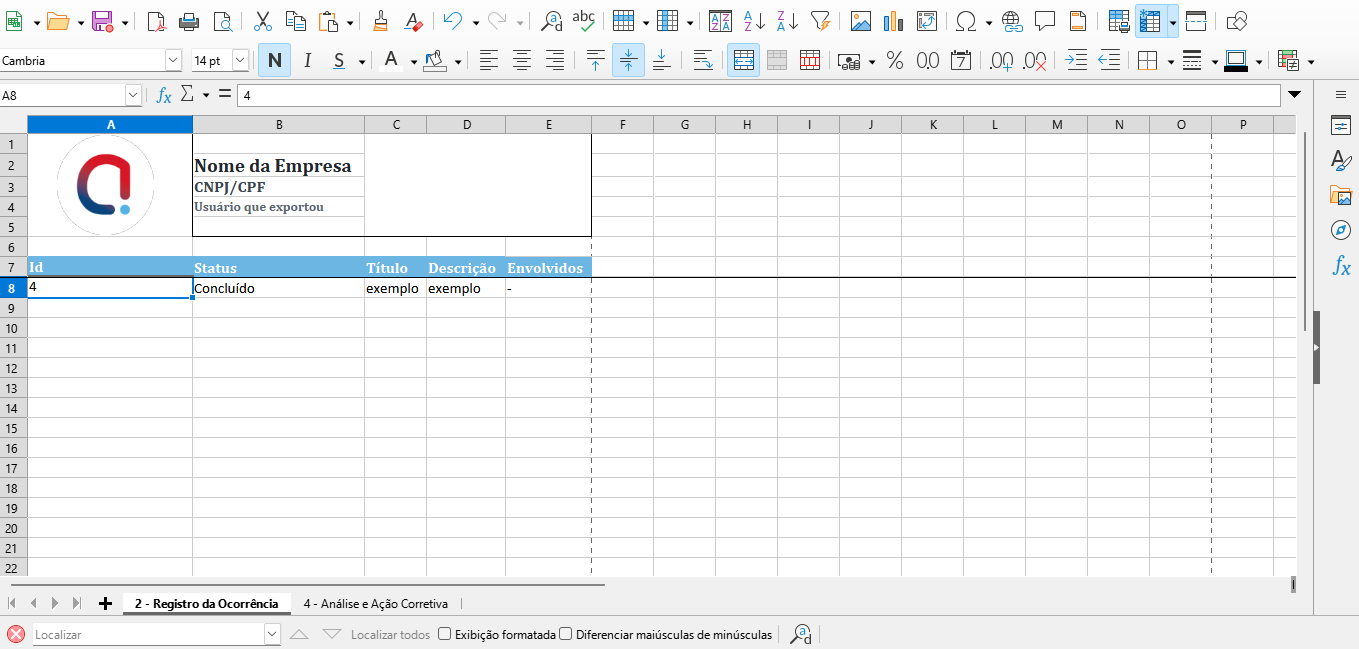Select the 2 - Registro da Ocorrência tab
The width and height of the screenshot is (1359, 649).
[206, 604]
